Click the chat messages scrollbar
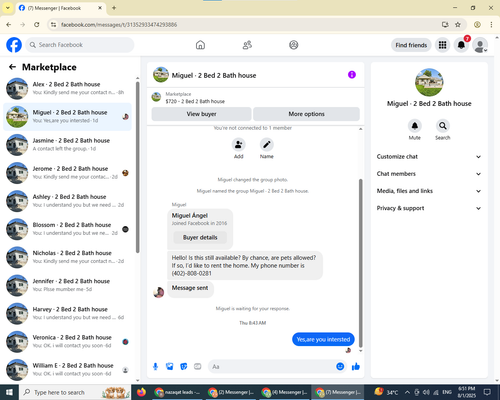Viewport: 500px width, 400px height. (360, 263)
